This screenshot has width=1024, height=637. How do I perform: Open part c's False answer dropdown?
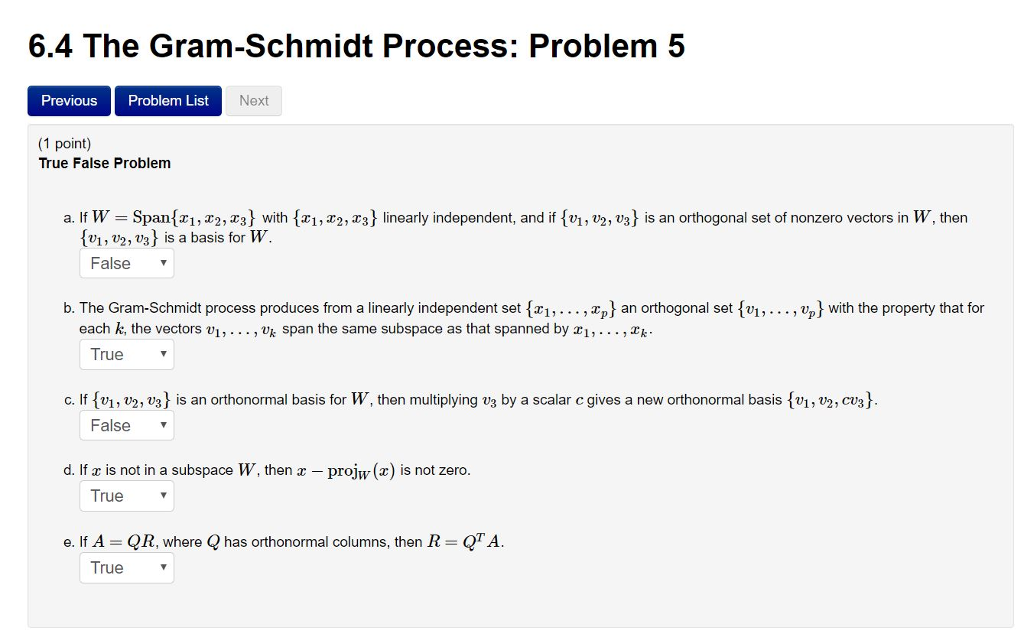126,425
